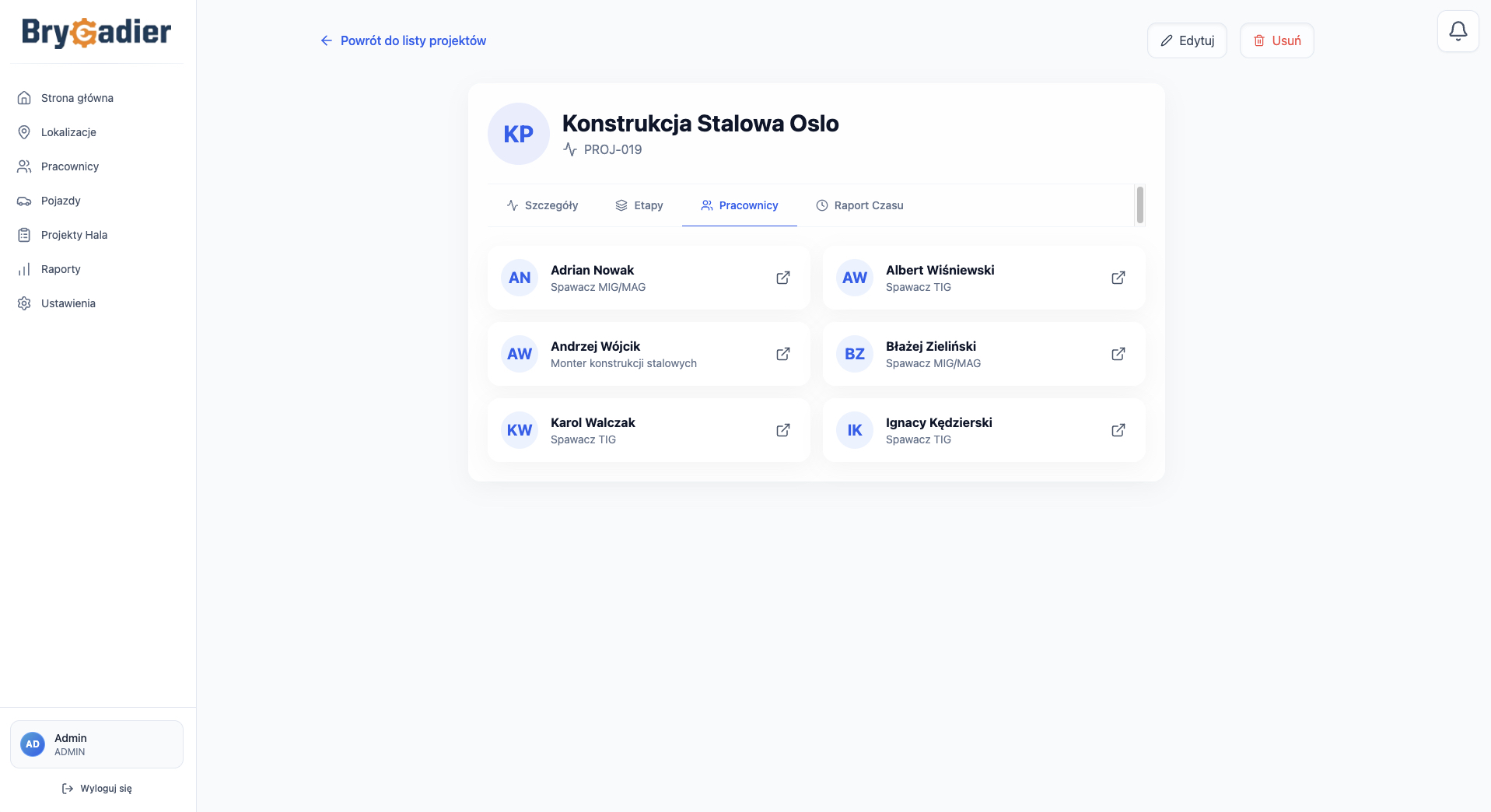Image resolution: width=1491 pixels, height=812 pixels.
Task: Click the BZ avatar of Błażej Zieliński
Action: [x=855, y=354]
